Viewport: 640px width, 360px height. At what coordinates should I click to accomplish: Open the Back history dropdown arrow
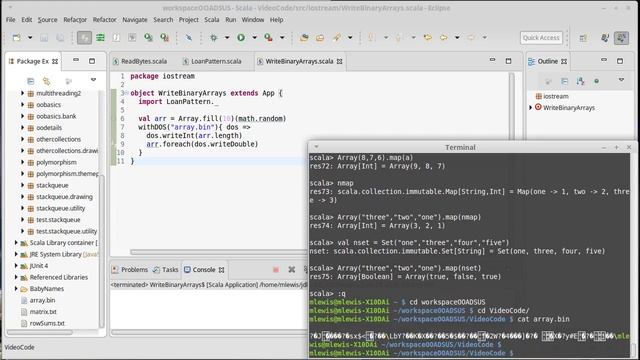pos(457,38)
